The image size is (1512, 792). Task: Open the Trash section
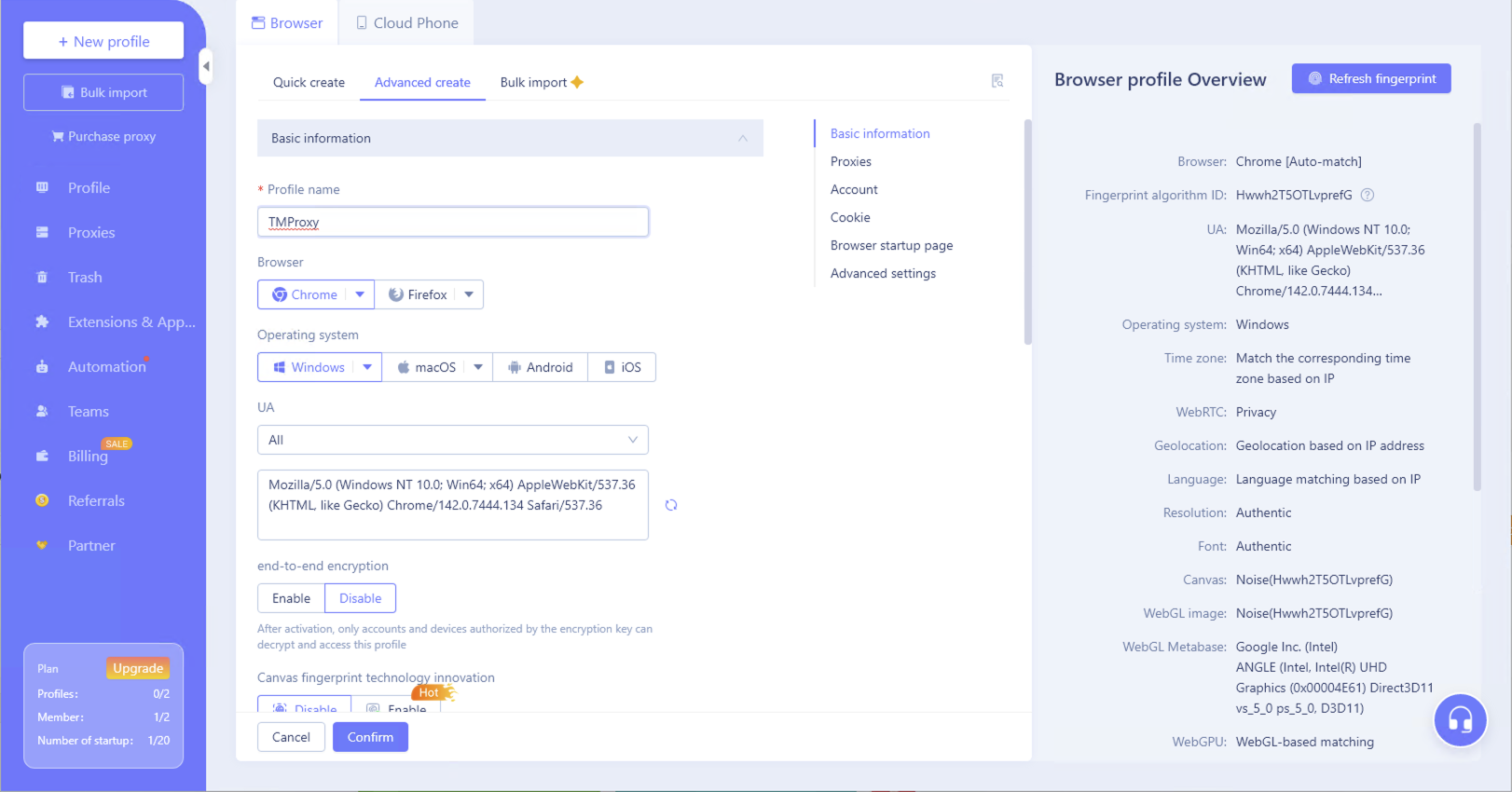pos(85,278)
